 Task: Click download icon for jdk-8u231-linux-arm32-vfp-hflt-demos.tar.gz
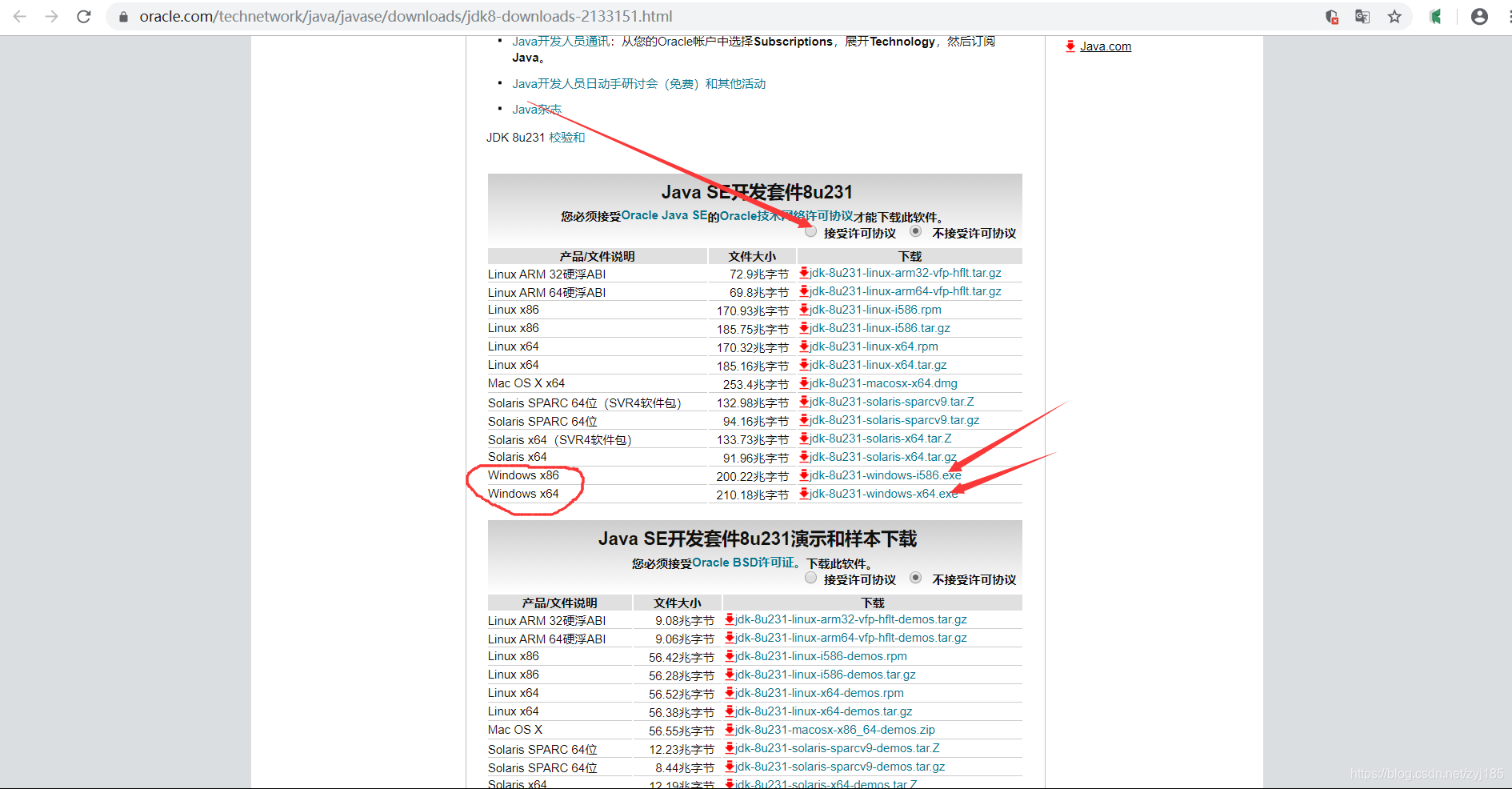730,619
